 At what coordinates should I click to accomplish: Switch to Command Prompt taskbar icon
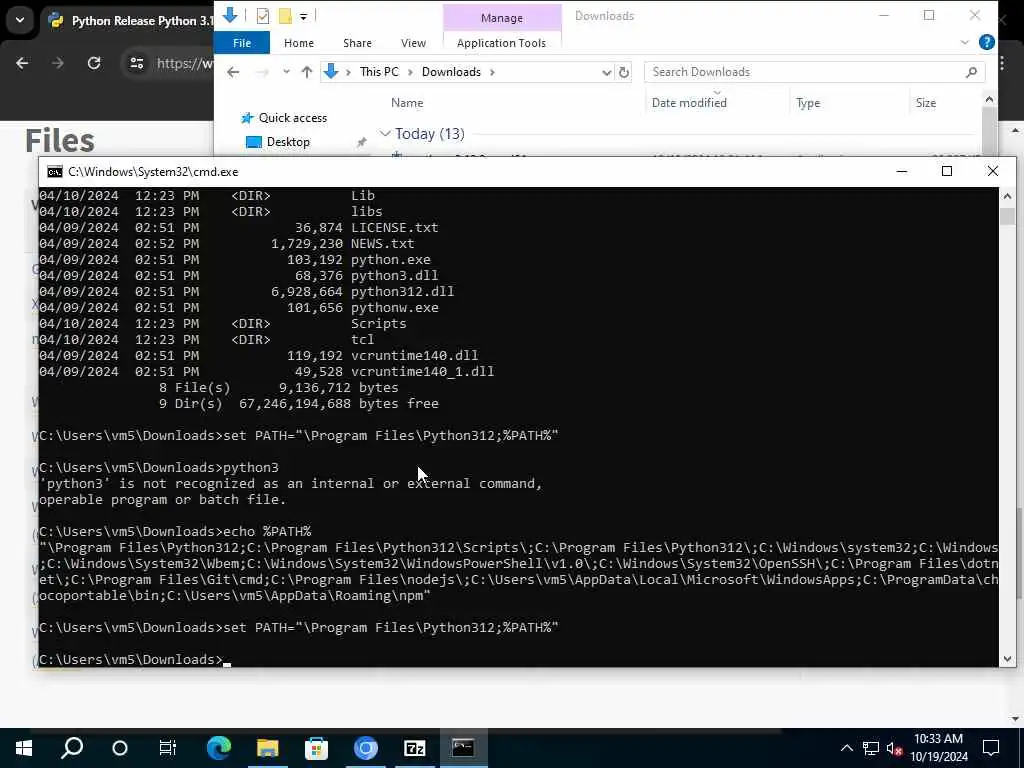pos(464,748)
